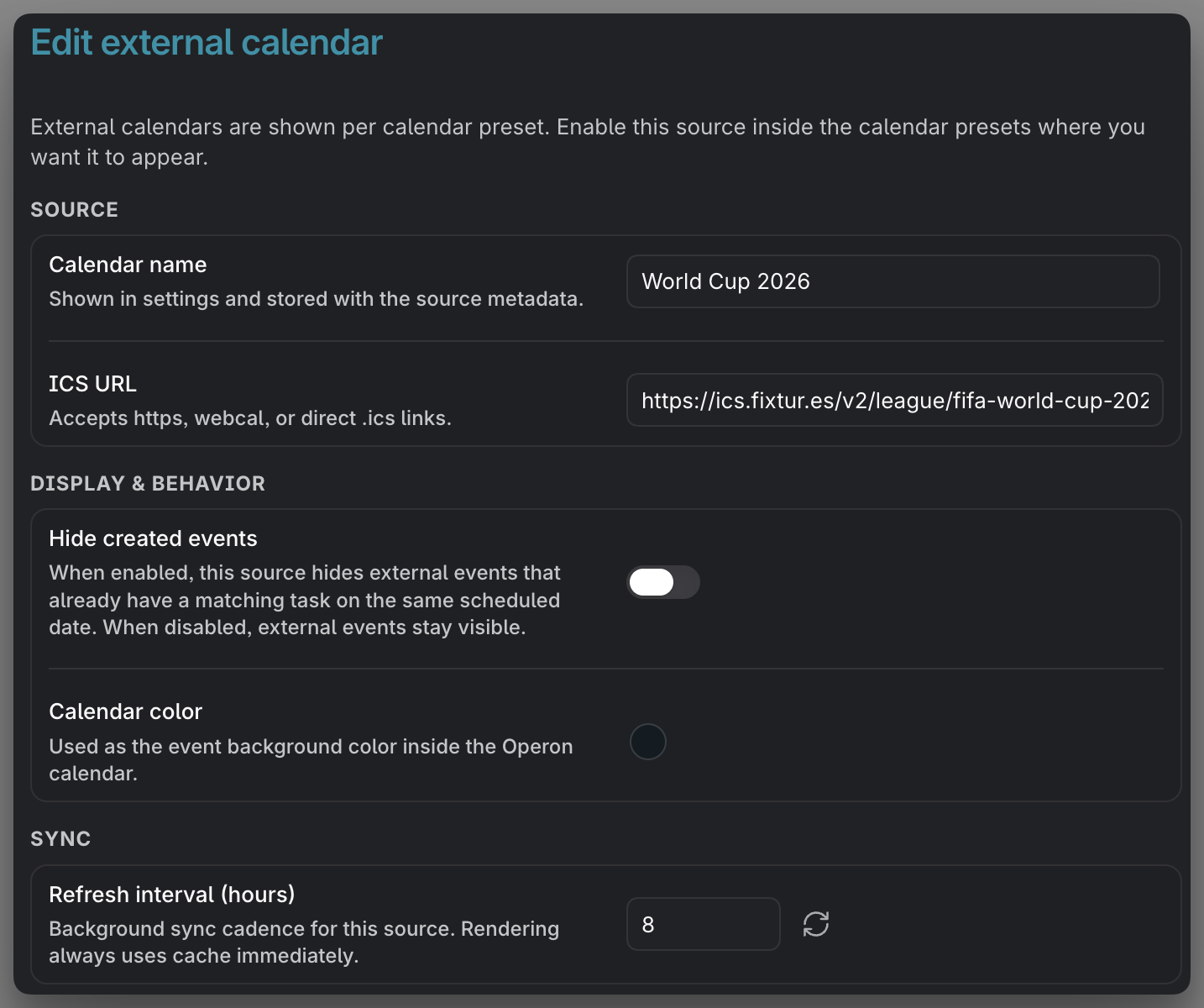1204x1008 pixels.
Task: Open the Calendar color swatch picker
Action: 648,742
